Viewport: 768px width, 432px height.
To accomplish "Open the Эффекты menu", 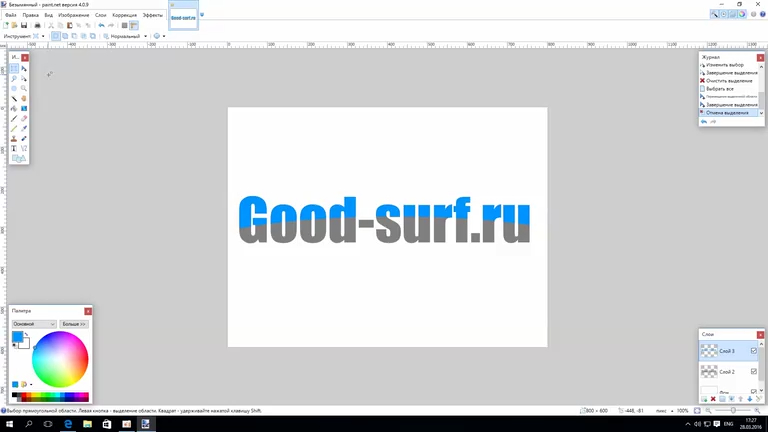I will (153, 15).
